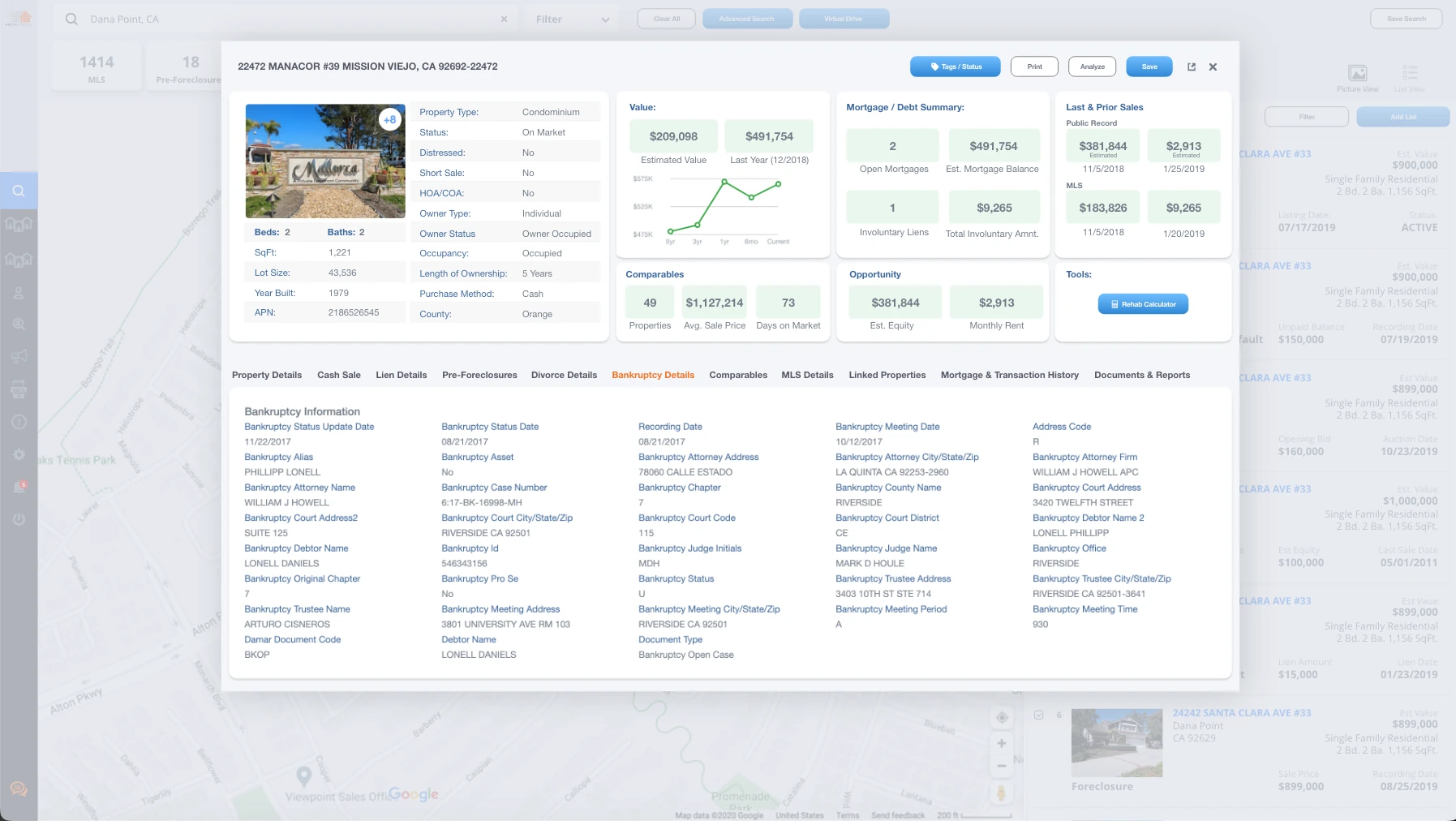The height and width of the screenshot is (821, 1456).
Task: Open the user profile sidebar icon
Action: point(19,293)
